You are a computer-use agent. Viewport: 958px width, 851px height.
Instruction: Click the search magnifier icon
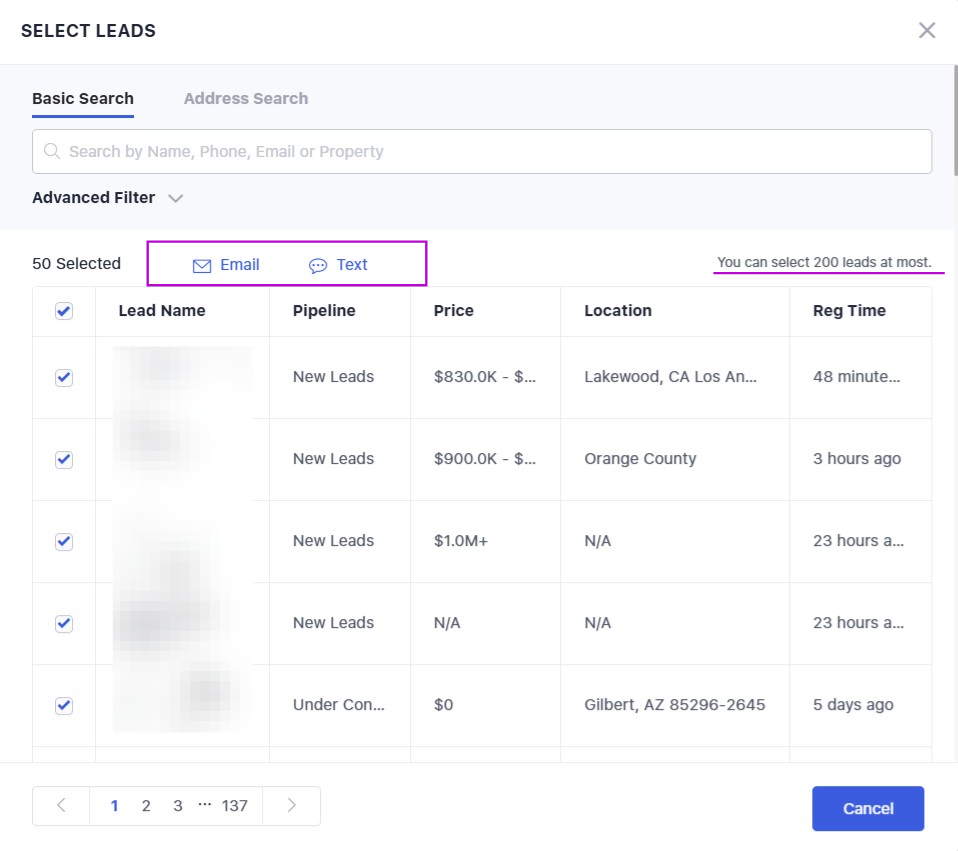point(52,152)
